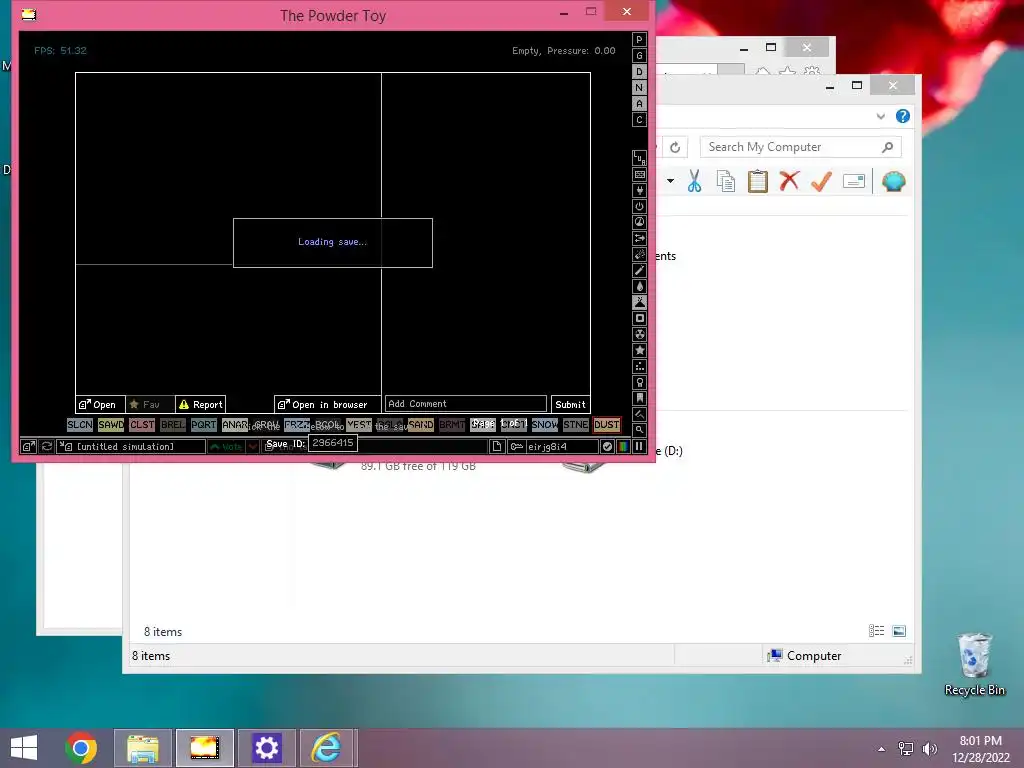Submit the comment
1024x768 pixels.
[x=570, y=404]
